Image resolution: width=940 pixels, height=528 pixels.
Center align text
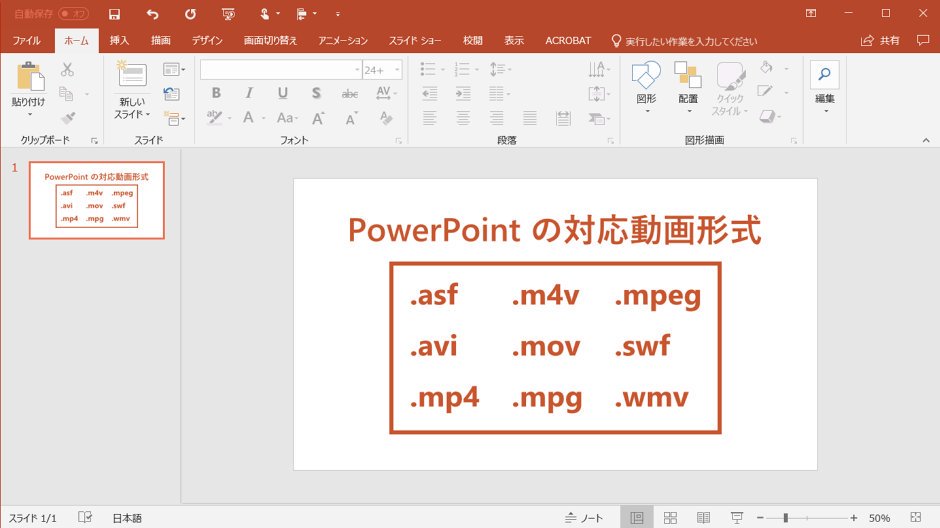(x=463, y=118)
